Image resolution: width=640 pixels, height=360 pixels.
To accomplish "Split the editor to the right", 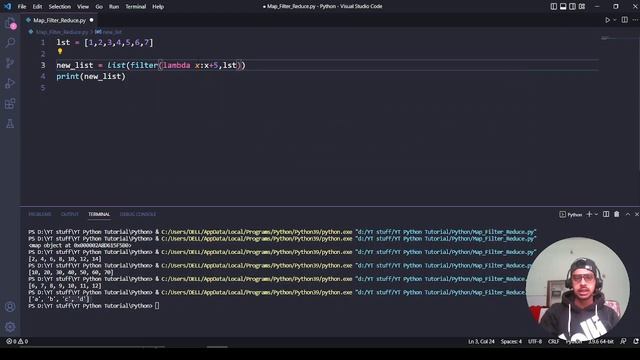I will point(624,20).
